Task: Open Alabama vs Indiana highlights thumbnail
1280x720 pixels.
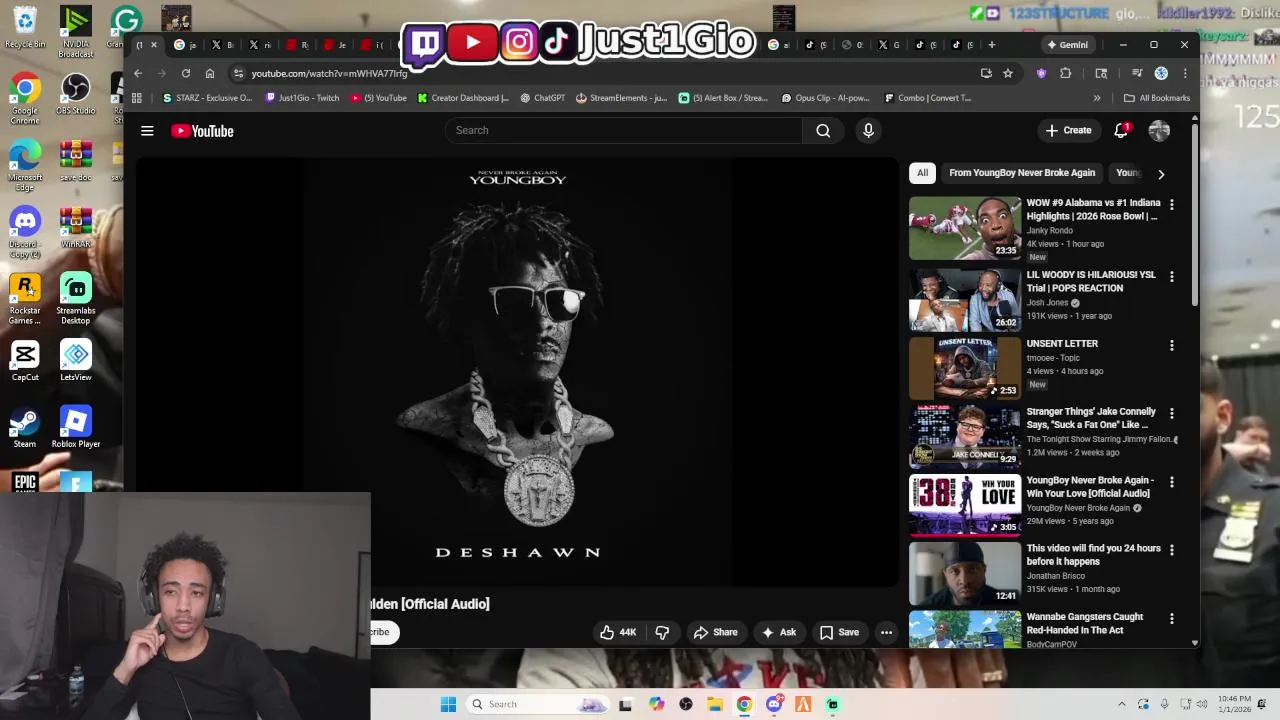Action: tap(965, 228)
